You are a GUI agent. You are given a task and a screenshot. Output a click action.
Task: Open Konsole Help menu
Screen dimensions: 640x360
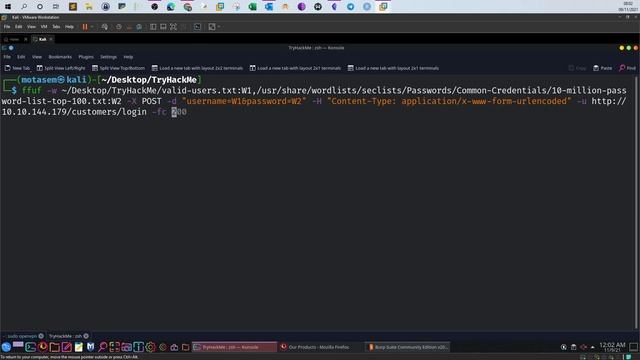pyautogui.click(x=128, y=57)
